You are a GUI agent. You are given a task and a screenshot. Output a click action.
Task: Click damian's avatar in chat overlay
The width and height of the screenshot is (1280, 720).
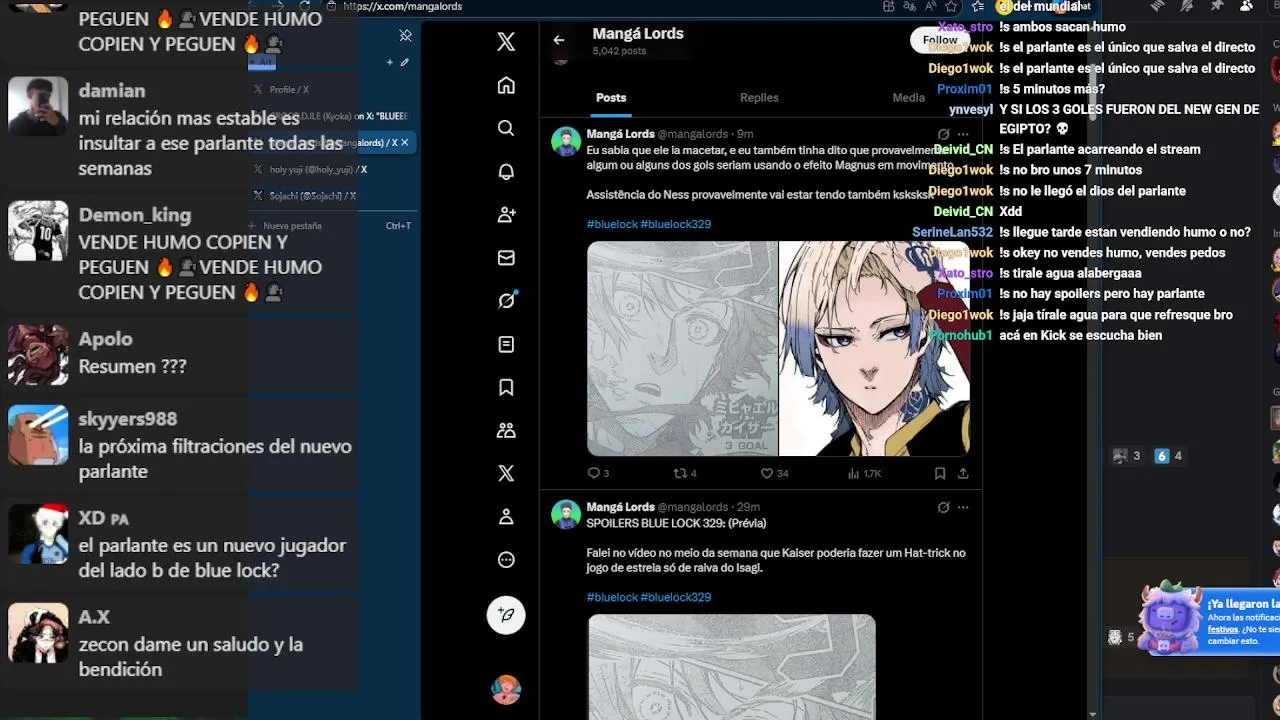(38, 106)
